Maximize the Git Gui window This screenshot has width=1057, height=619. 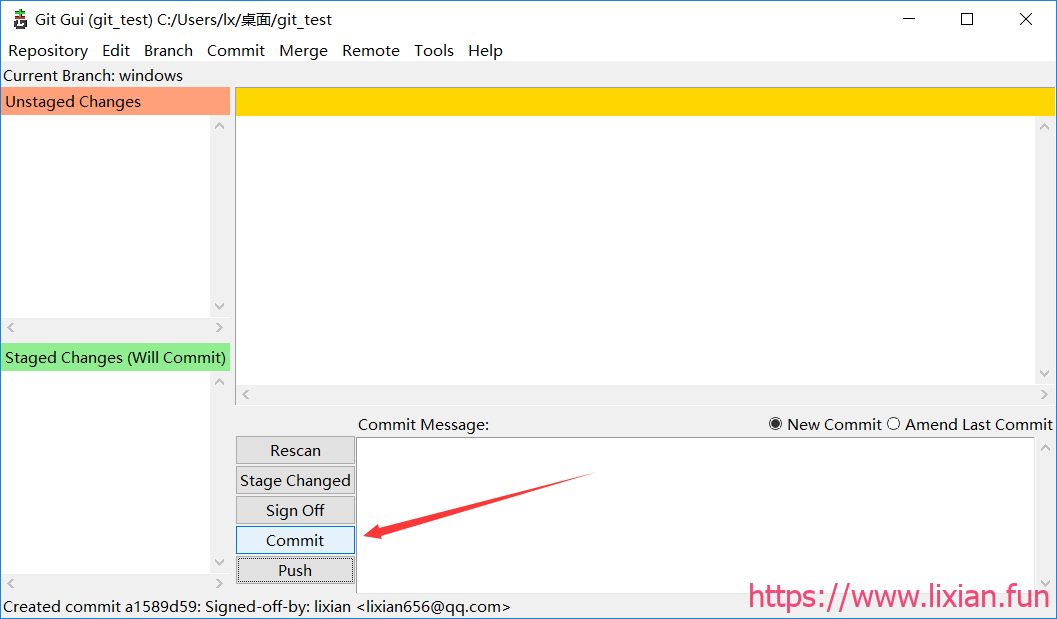[967, 20]
